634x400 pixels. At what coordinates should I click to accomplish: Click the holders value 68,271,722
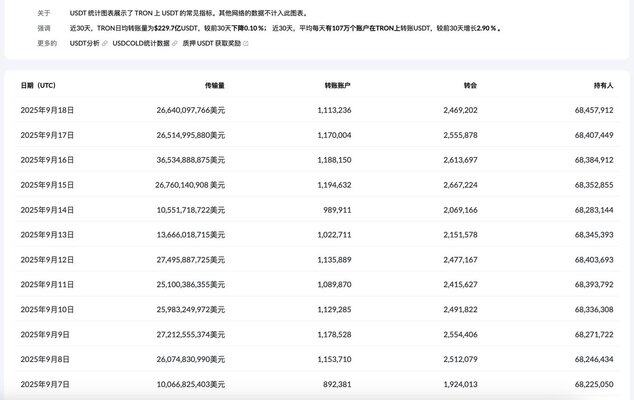point(594,334)
